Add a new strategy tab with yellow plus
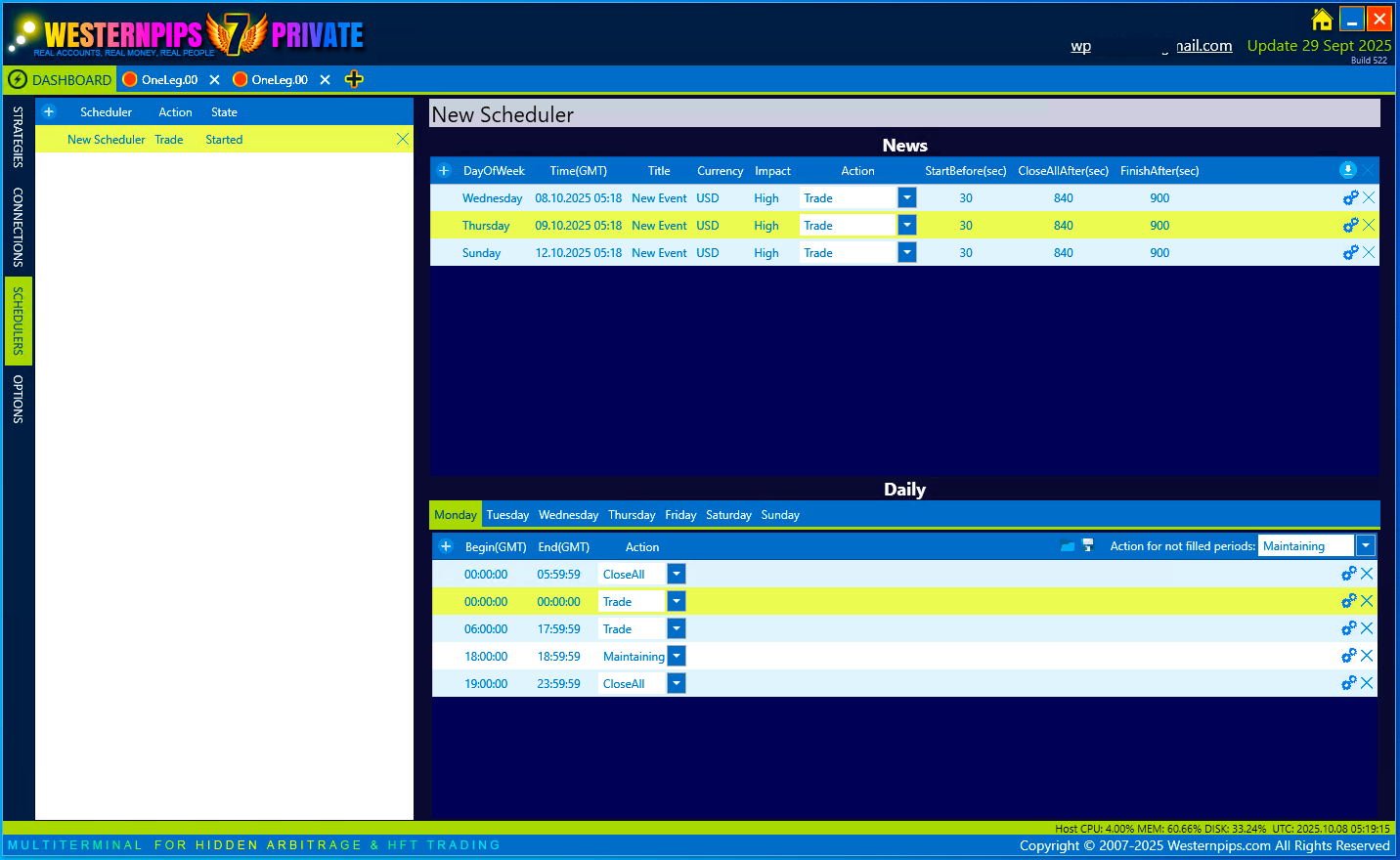The width and height of the screenshot is (1400, 860). click(354, 79)
